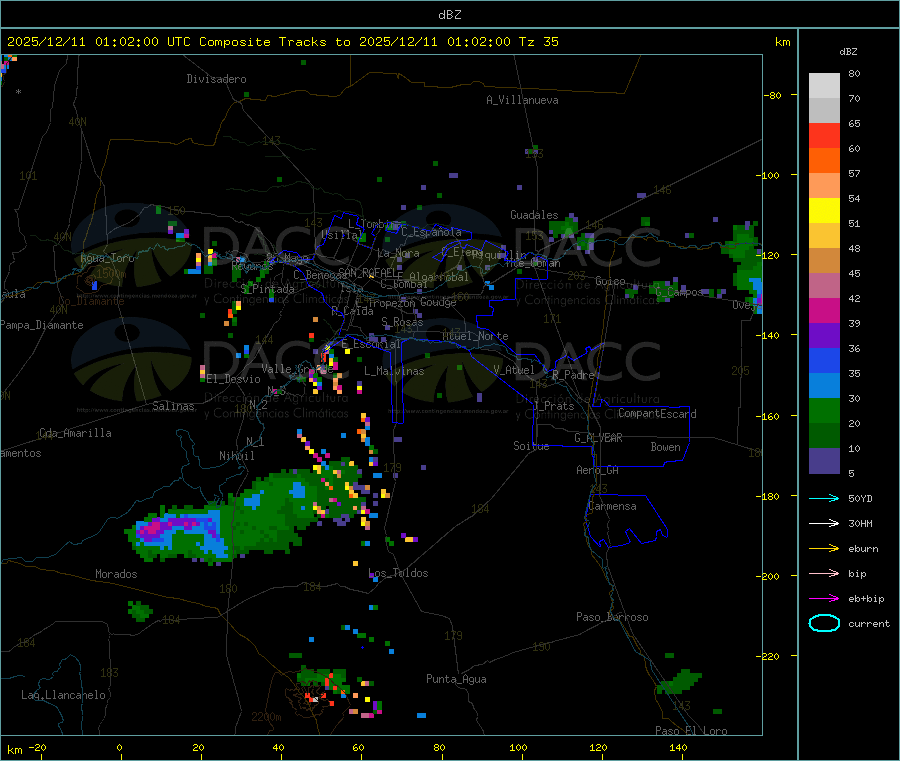Click the bright yellow 51-54 dBZ swatch
The image size is (900, 761).
point(824,211)
